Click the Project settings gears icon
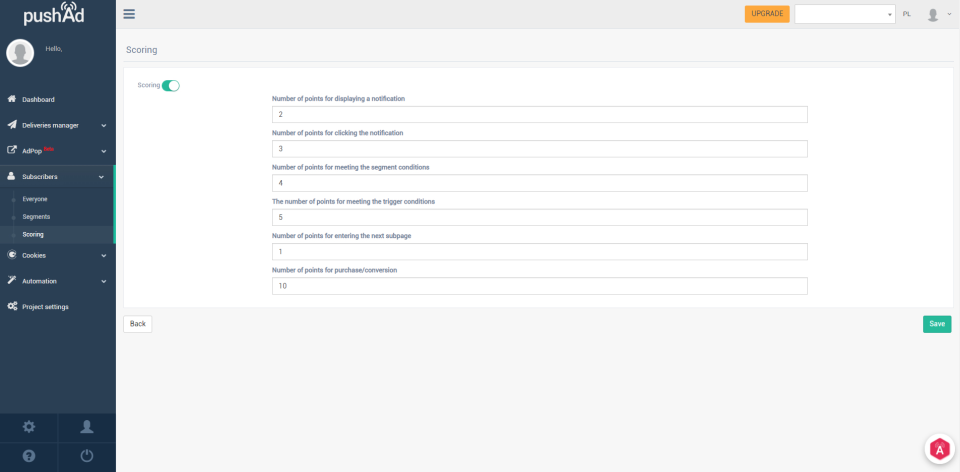This screenshot has height=472, width=960. tap(12, 306)
